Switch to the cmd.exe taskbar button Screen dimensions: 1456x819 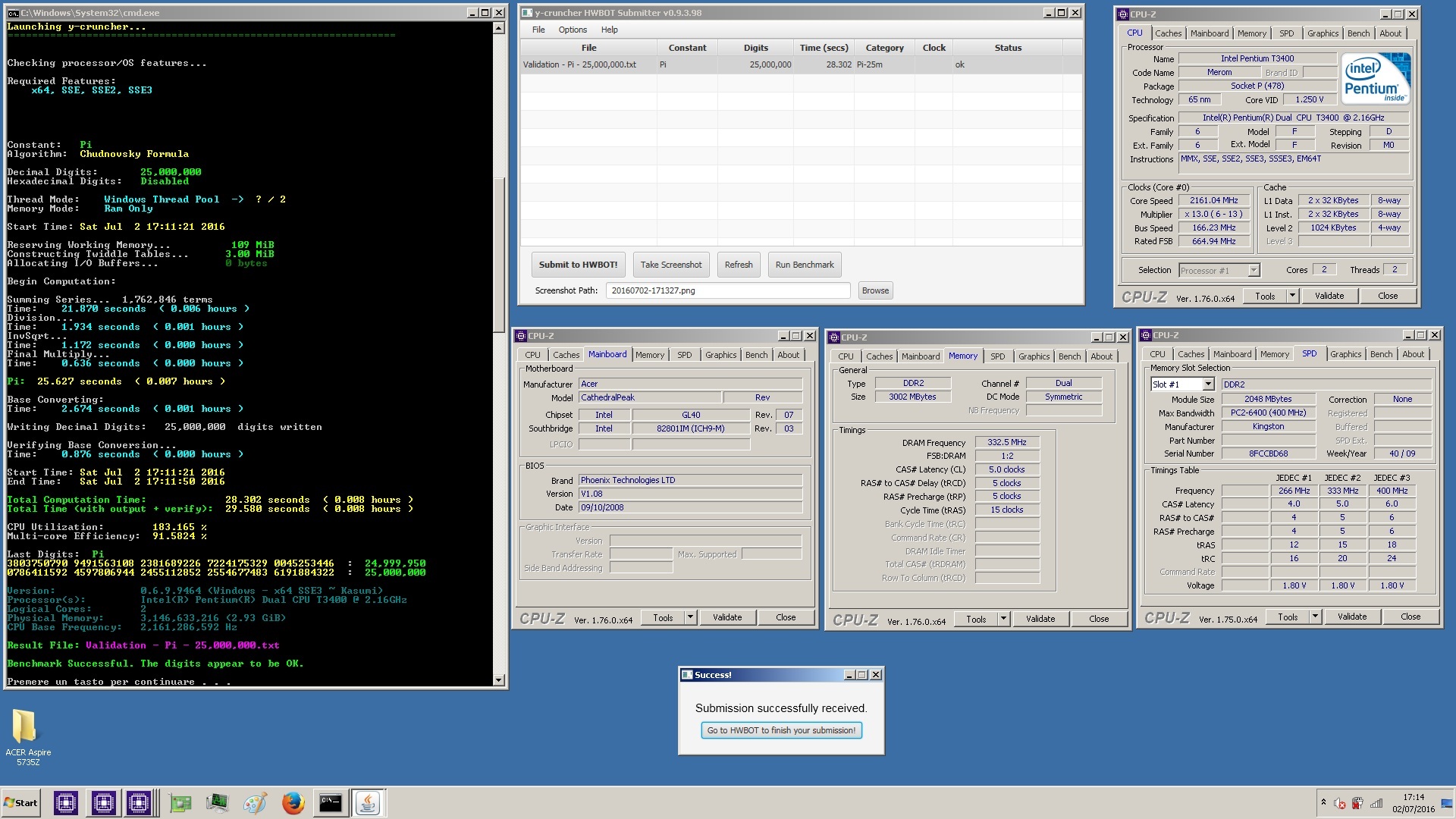coord(331,803)
